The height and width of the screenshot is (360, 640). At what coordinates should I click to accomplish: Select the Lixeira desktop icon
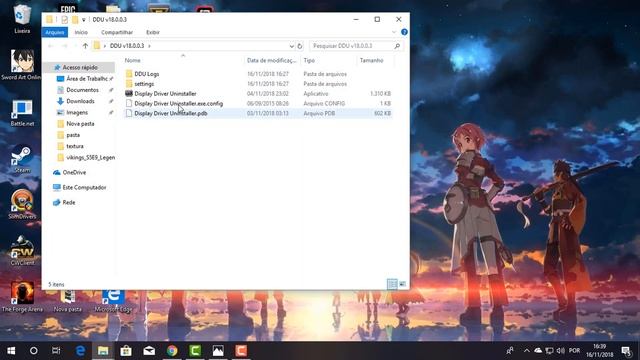(22, 19)
